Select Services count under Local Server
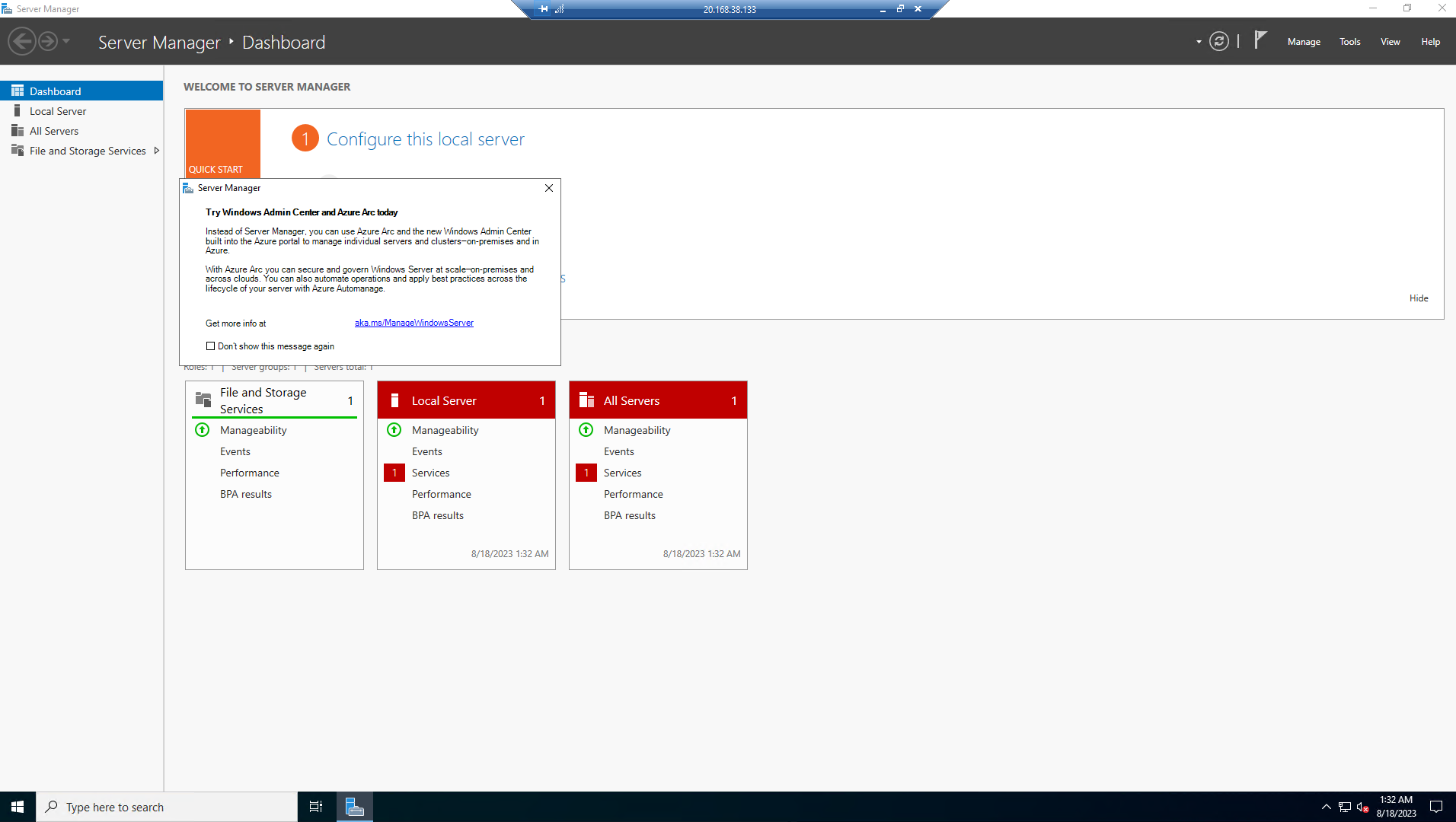Image resolution: width=1456 pixels, height=822 pixels. 394,473
